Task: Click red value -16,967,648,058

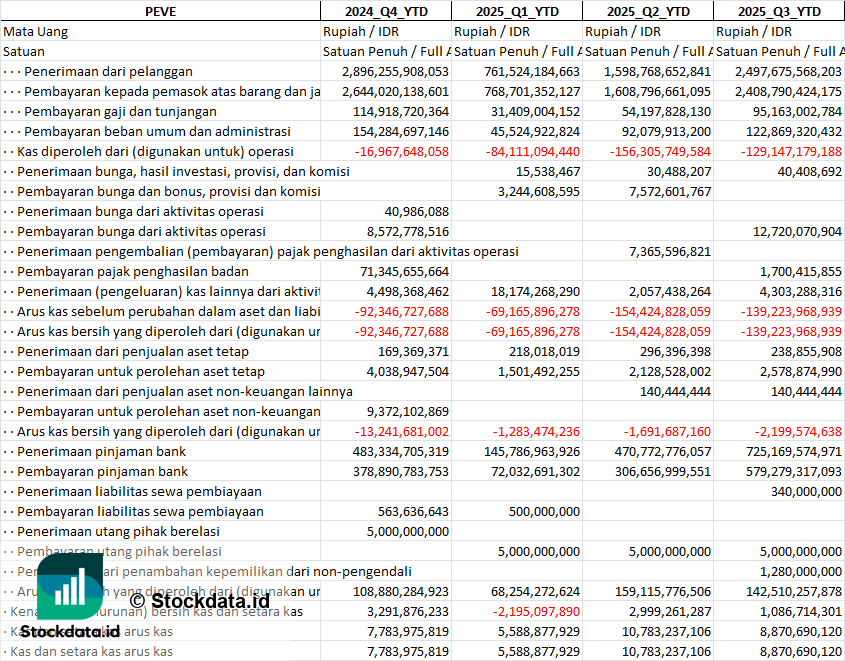Action: (x=401, y=151)
